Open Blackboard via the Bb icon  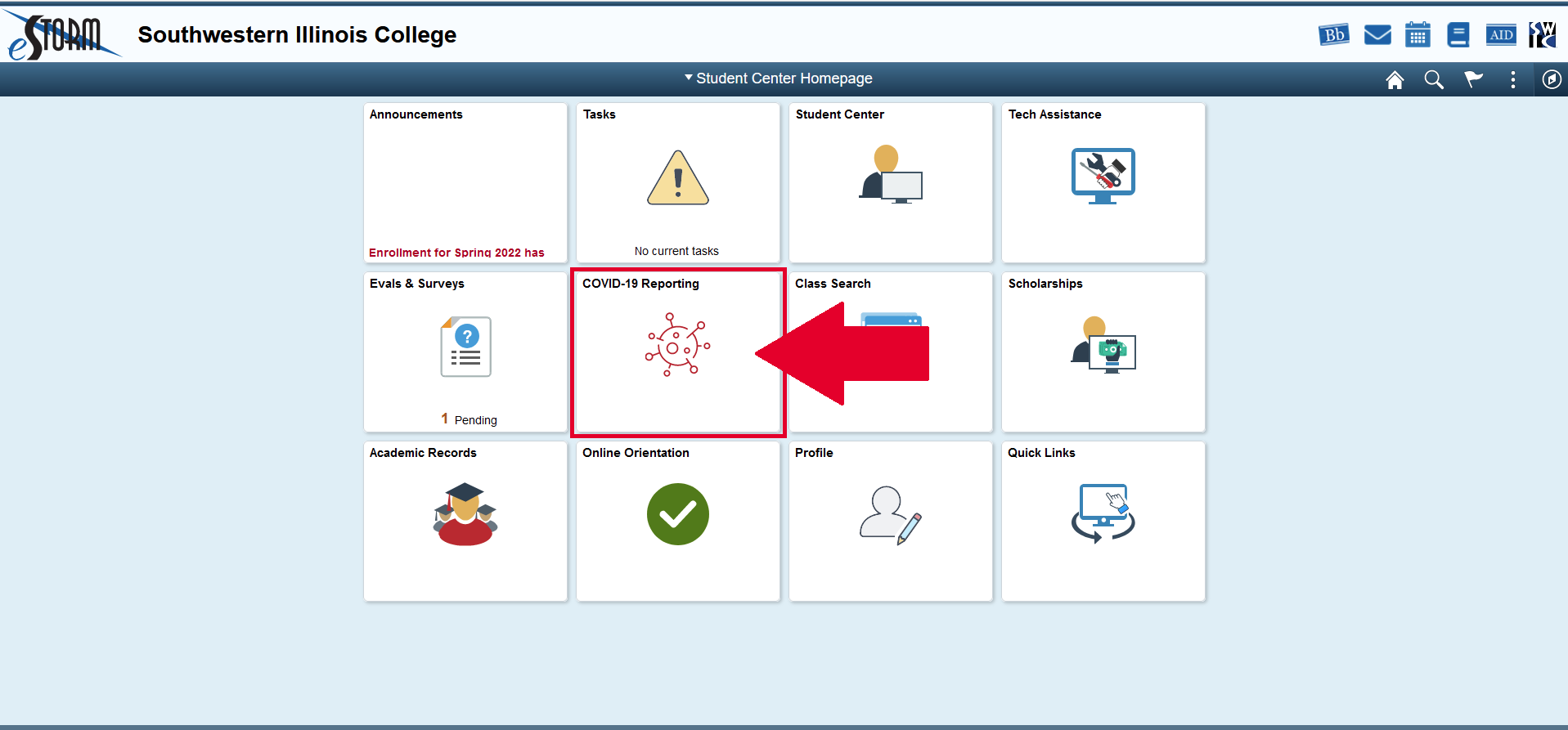[1334, 35]
